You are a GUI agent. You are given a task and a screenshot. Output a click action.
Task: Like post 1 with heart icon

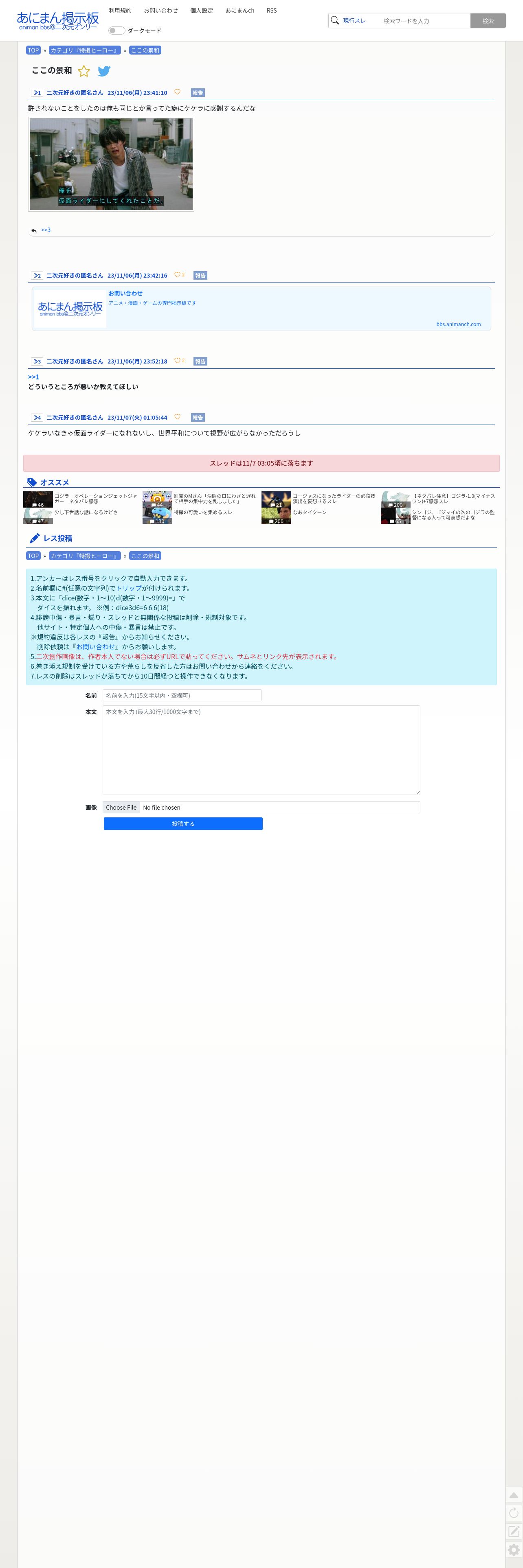coord(177,92)
